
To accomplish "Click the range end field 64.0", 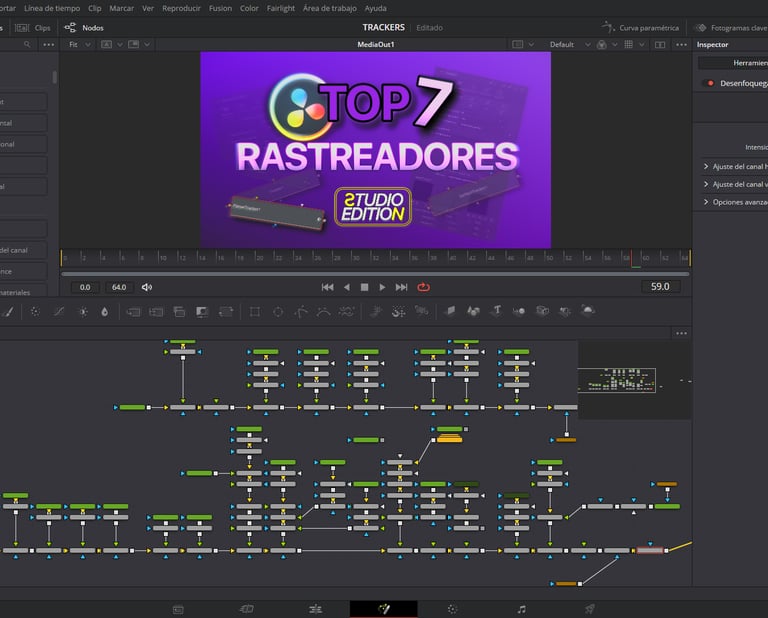I will (119, 287).
